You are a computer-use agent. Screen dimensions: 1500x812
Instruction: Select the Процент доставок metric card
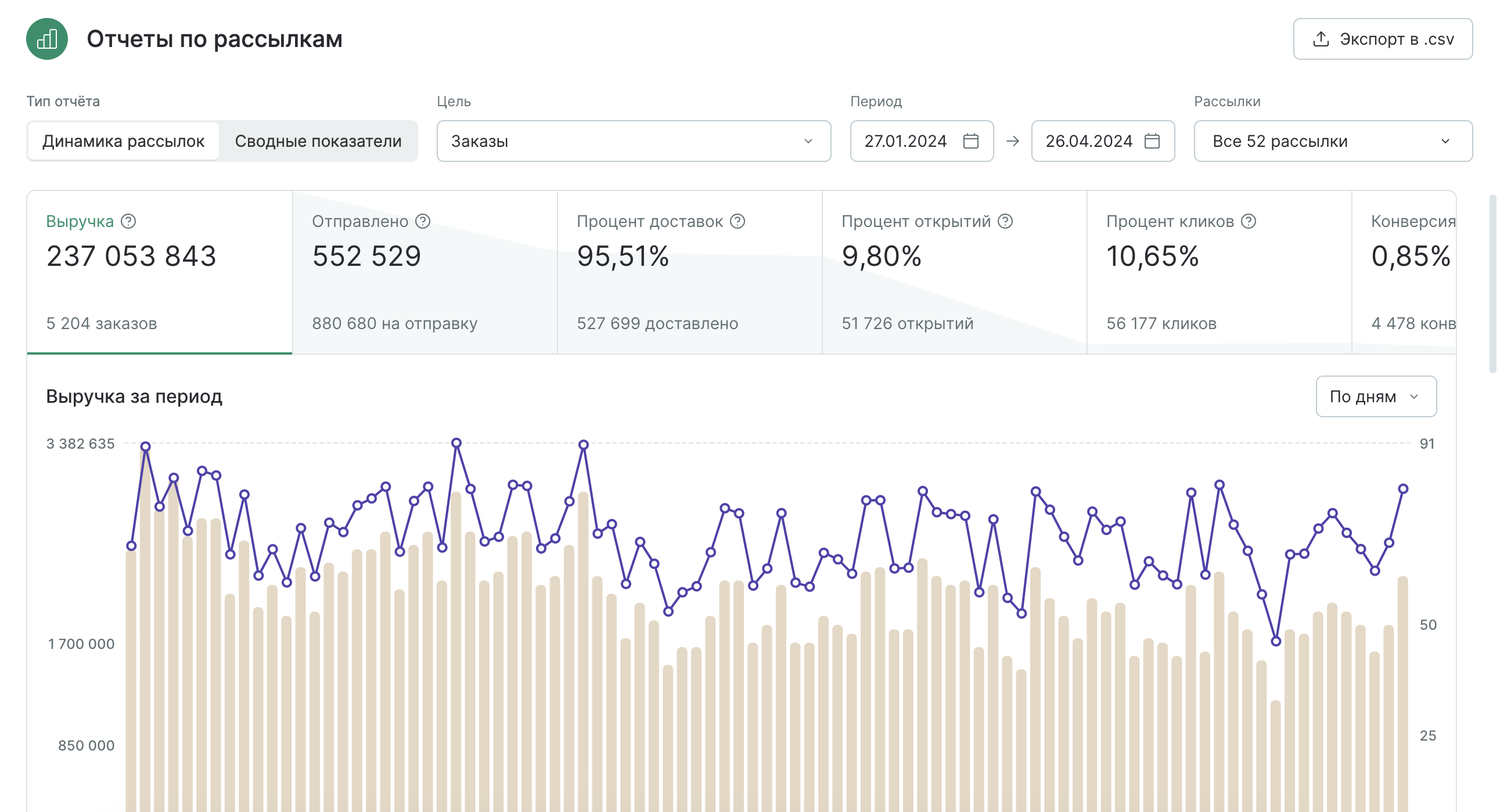click(x=689, y=272)
